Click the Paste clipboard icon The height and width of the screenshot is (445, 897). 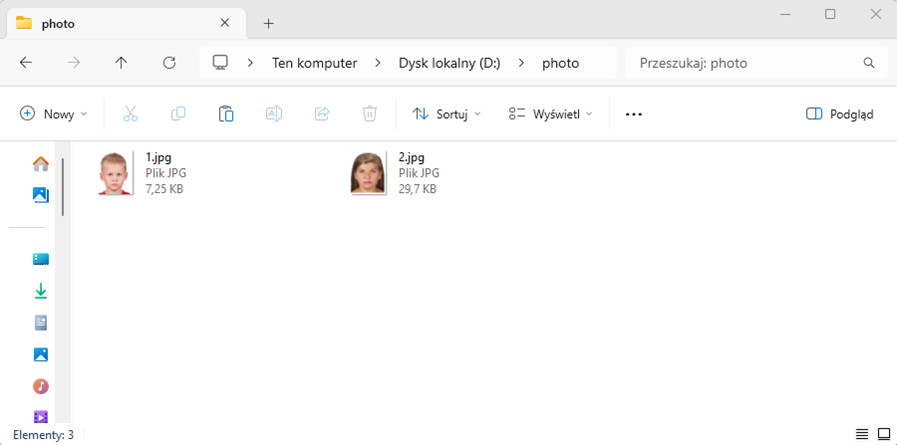coord(226,114)
